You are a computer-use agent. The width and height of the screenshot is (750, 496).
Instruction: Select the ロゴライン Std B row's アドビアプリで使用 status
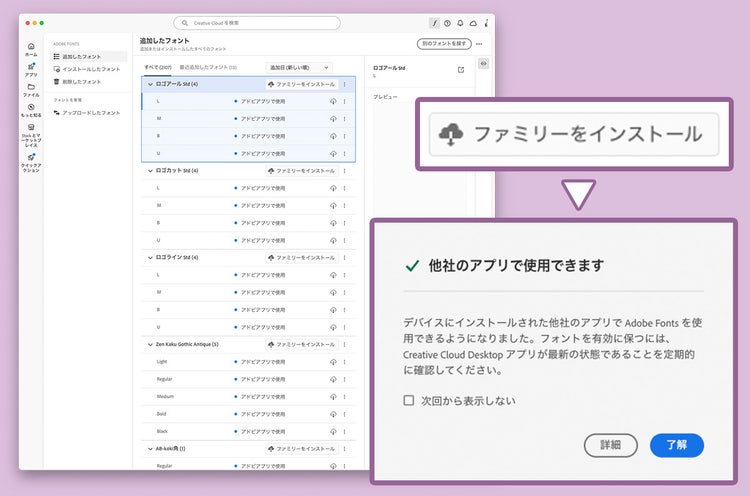coord(260,310)
